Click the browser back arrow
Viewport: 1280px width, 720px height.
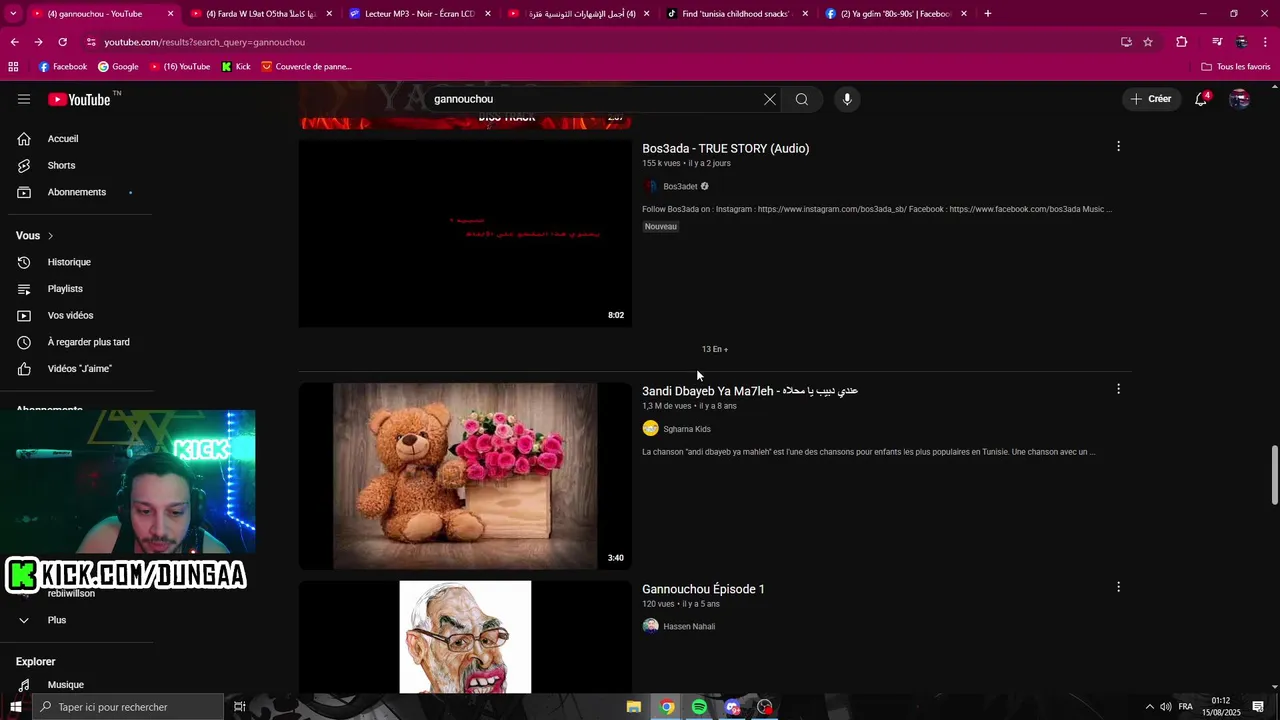point(14,42)
